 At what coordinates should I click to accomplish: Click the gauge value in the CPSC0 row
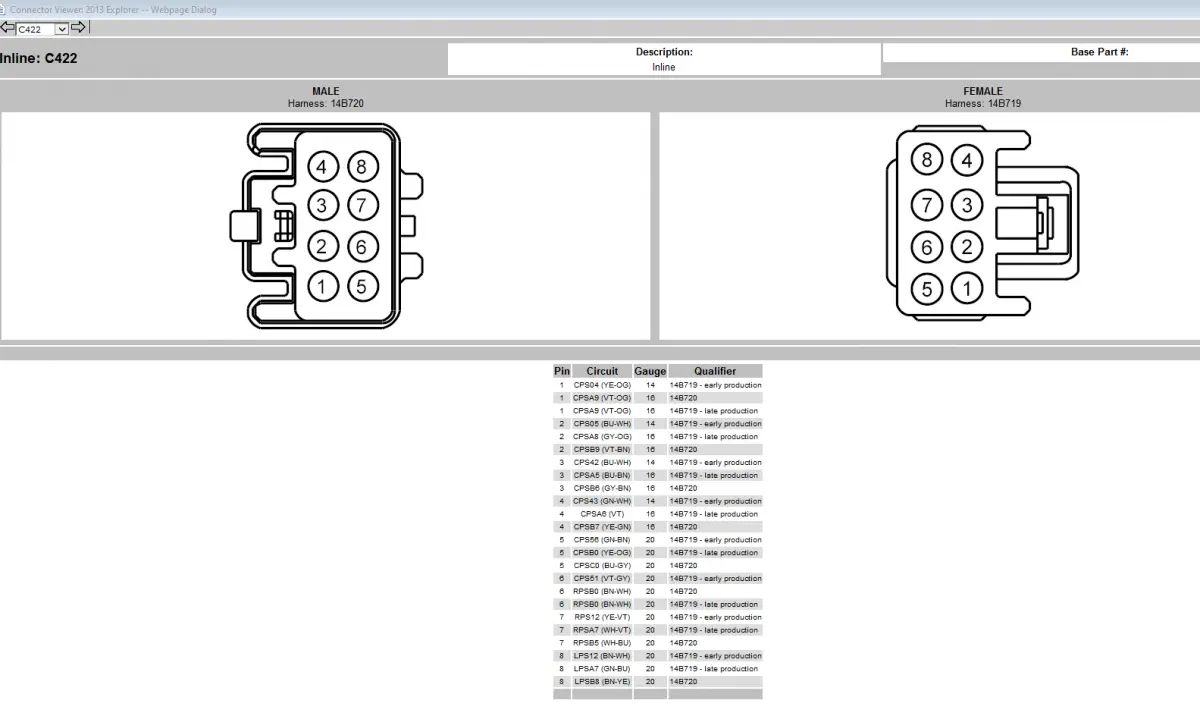click(x=650, y=566)
